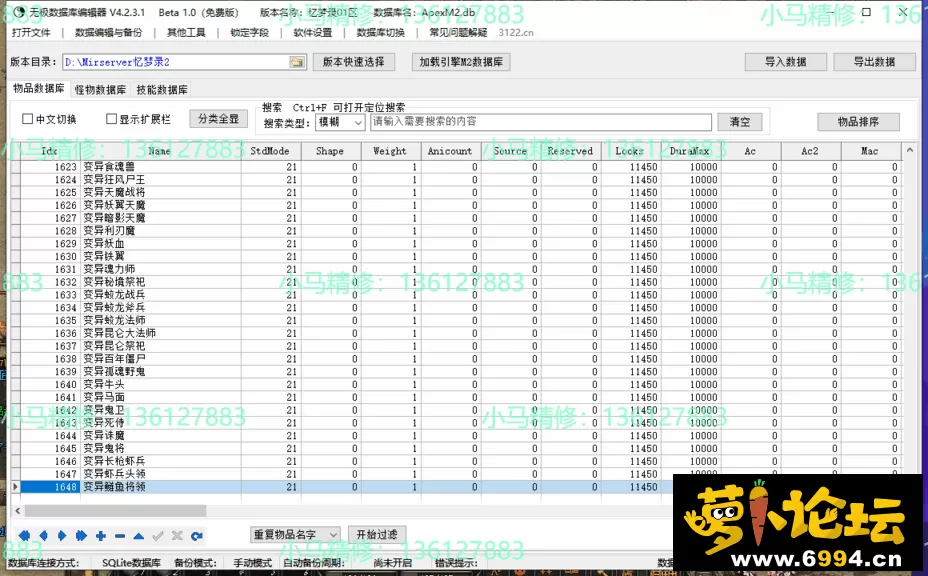Image resolution: width=928 pixels, height=576 pixels.
Task: Switch to the 怪物数据库 tab
Action: click(100, 90)
